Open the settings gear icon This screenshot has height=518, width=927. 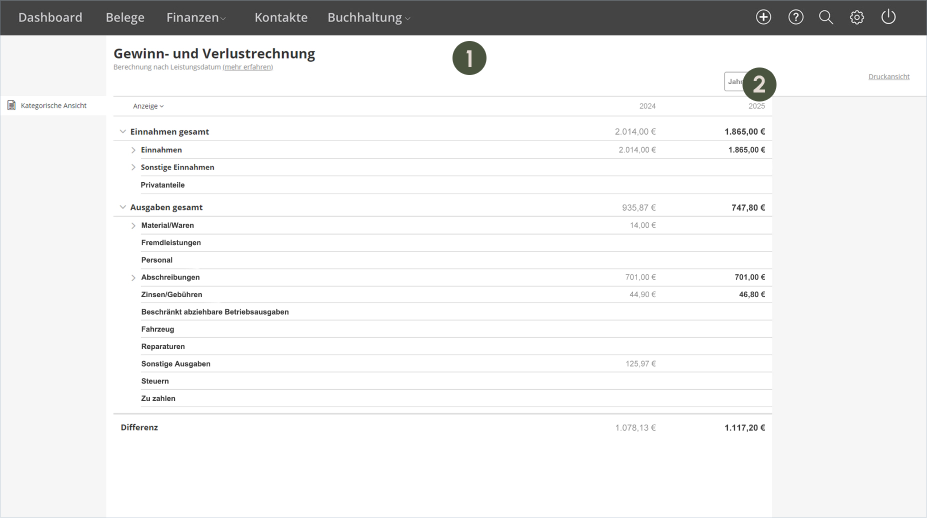pos(857,17)
